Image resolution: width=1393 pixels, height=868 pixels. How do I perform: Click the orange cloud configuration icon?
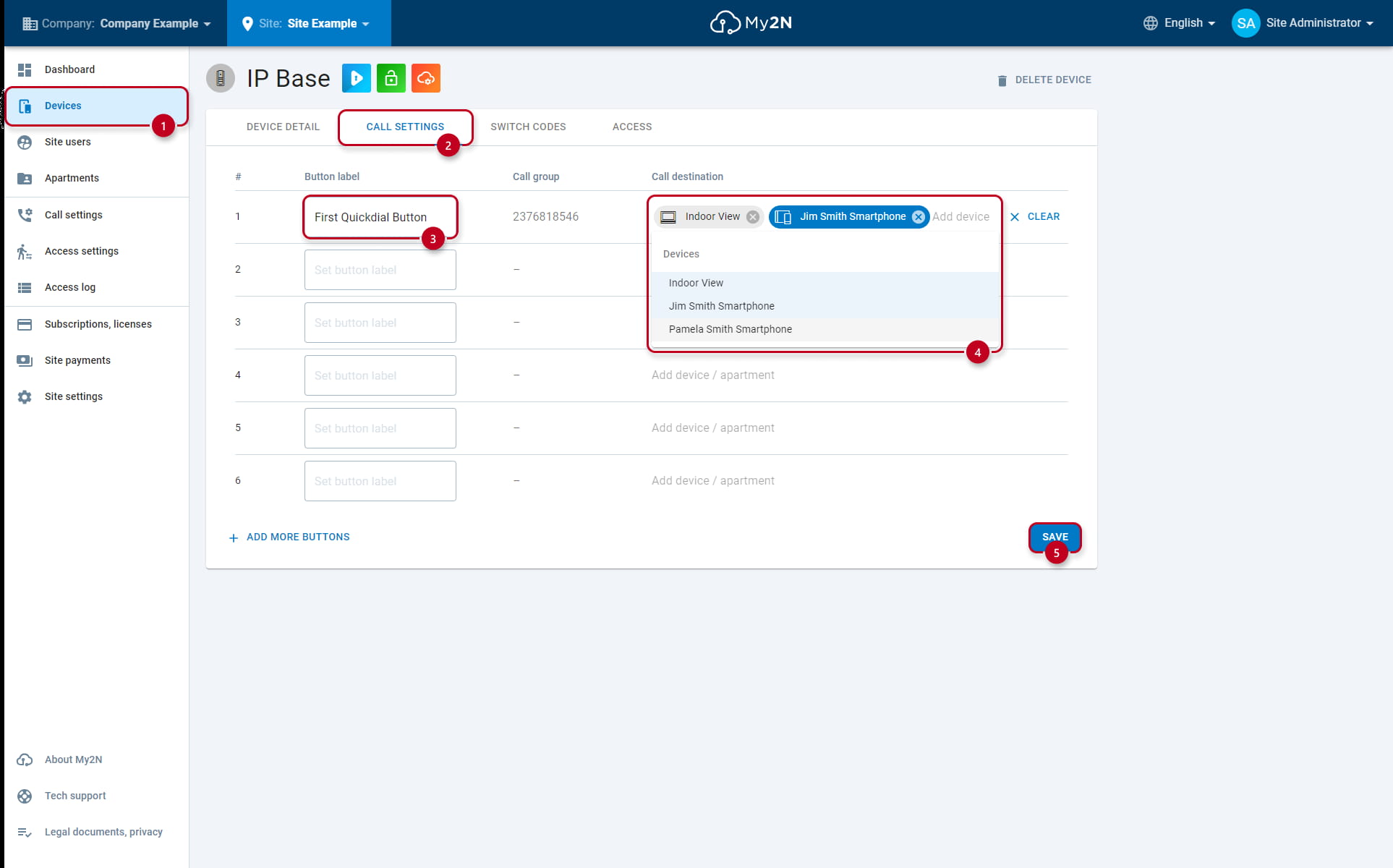[x=426, y=78]
